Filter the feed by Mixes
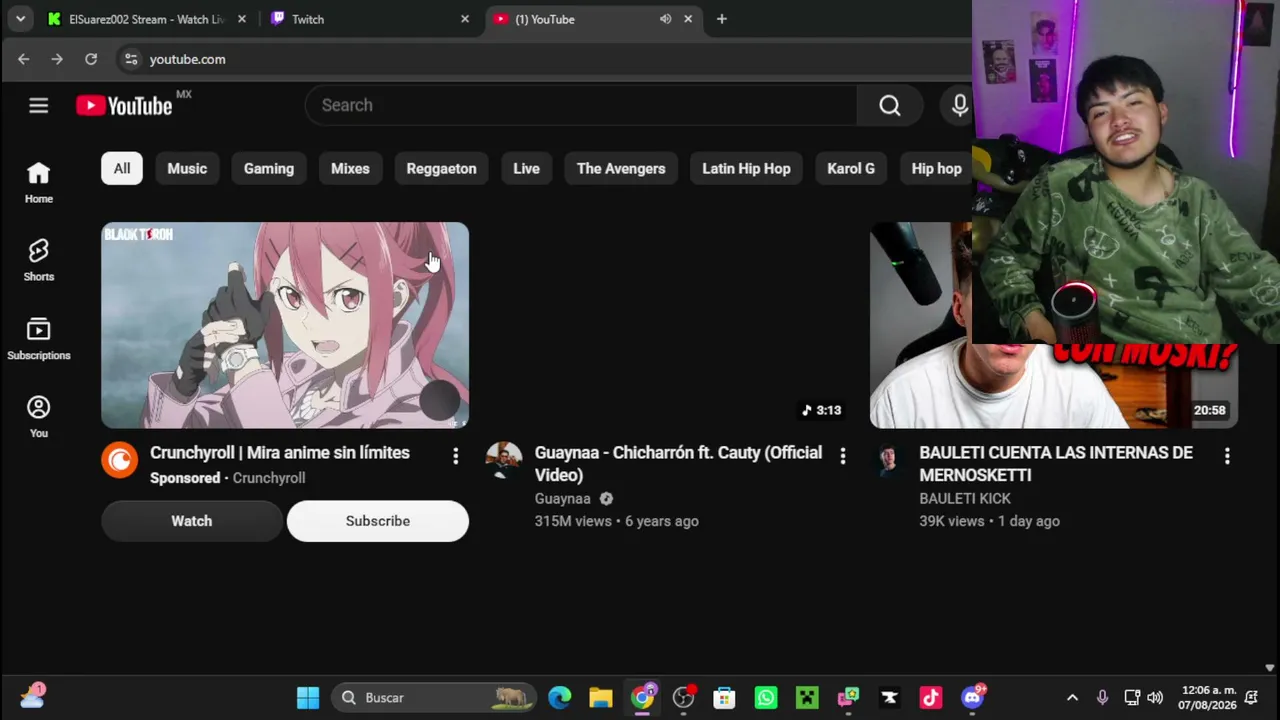Screen dimensions: 1280x720 (x=350, y=168)
